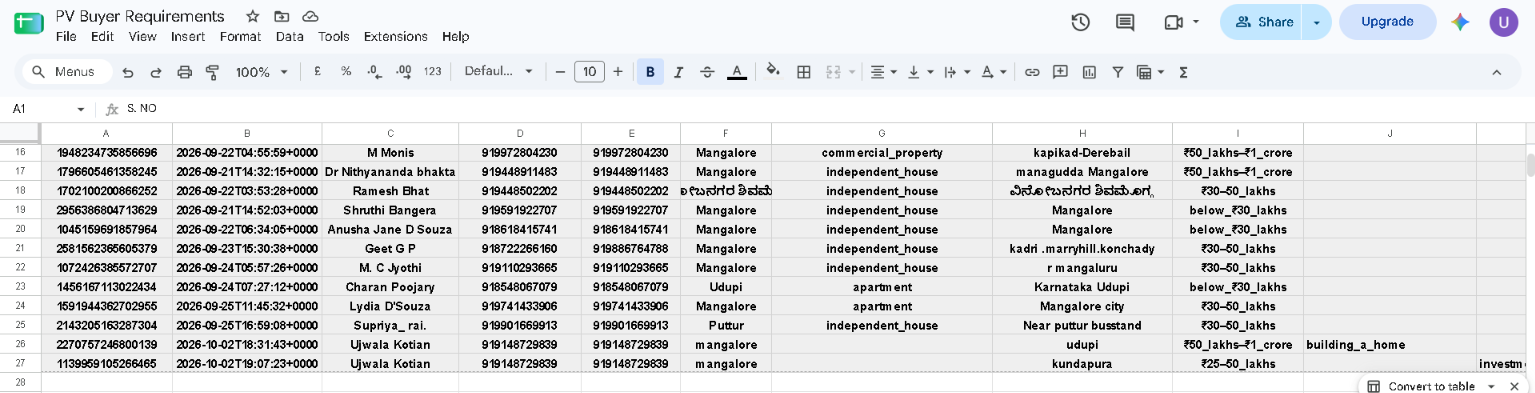
Task: Open the name box dropdown arrow
Action: click(82, 108)
